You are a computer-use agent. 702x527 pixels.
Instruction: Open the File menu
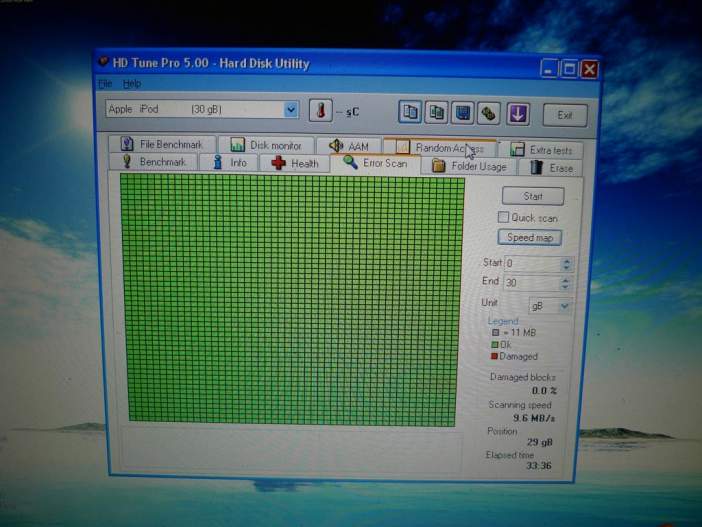(x=105, y=84)
